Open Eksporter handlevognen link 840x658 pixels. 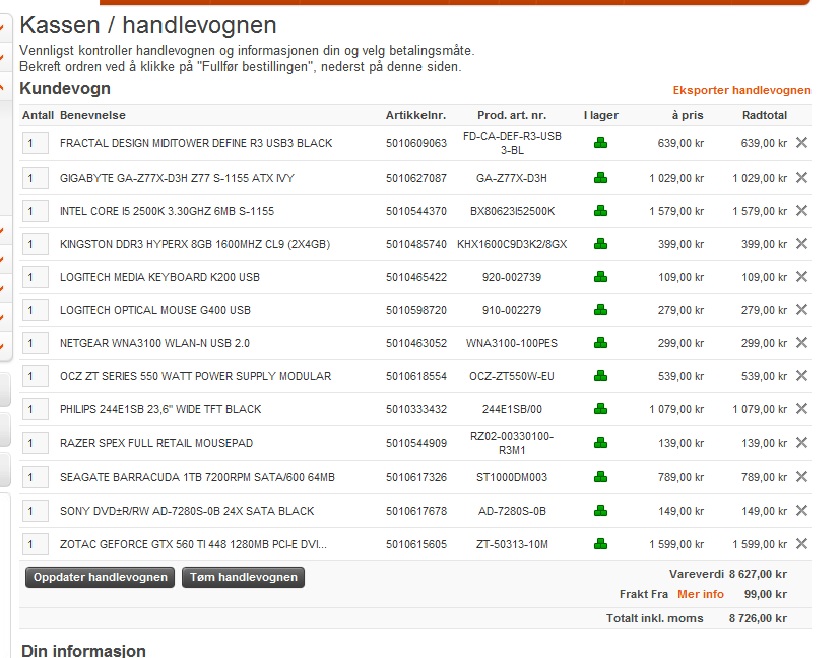pos(741,90)
